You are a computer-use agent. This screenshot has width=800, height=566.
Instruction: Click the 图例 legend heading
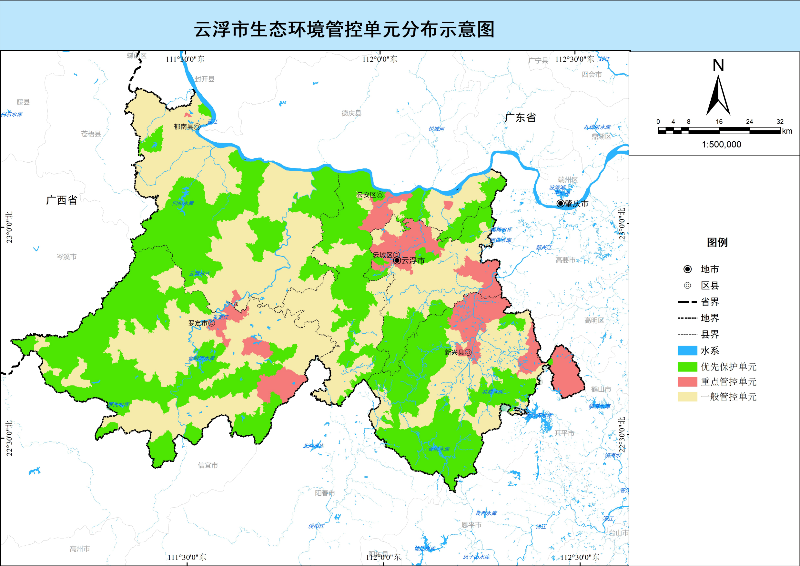click(x=717, y=243)
